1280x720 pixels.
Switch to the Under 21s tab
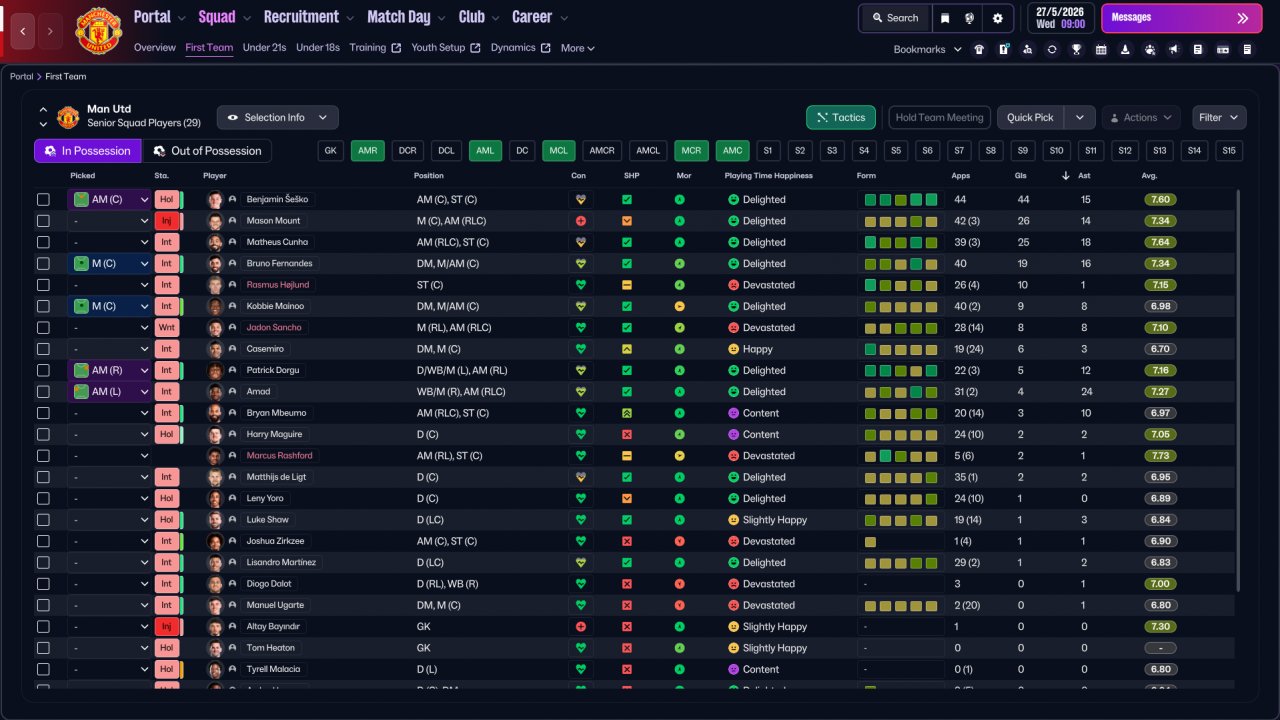pyautogui.click(x=264, y=48)
